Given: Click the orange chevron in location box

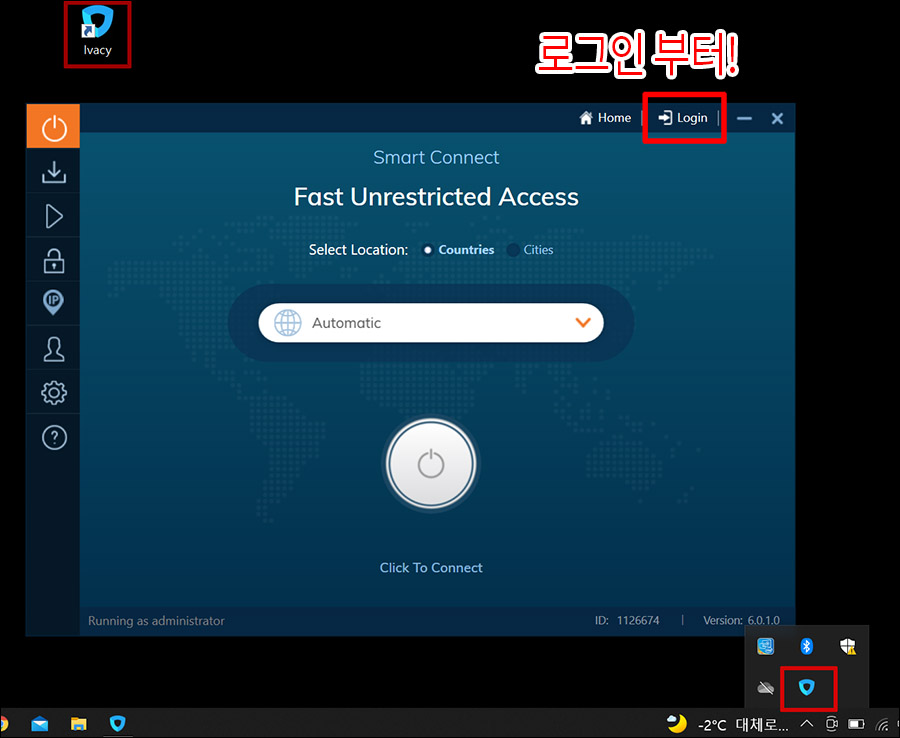Looking at the screenshot, I should tap(583, 323).
